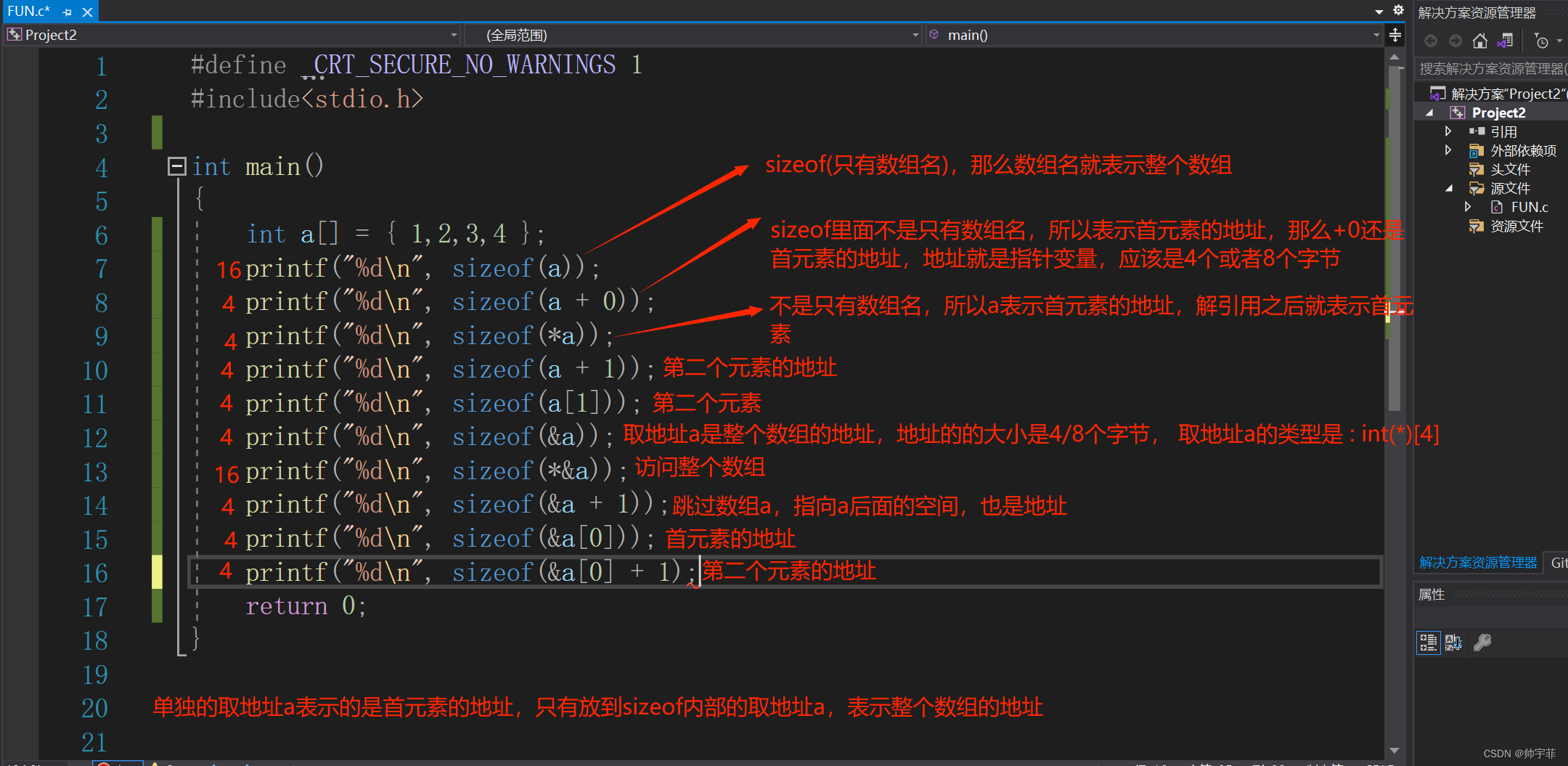Click on #include<stdio.h> line

[x=307, y=99]
